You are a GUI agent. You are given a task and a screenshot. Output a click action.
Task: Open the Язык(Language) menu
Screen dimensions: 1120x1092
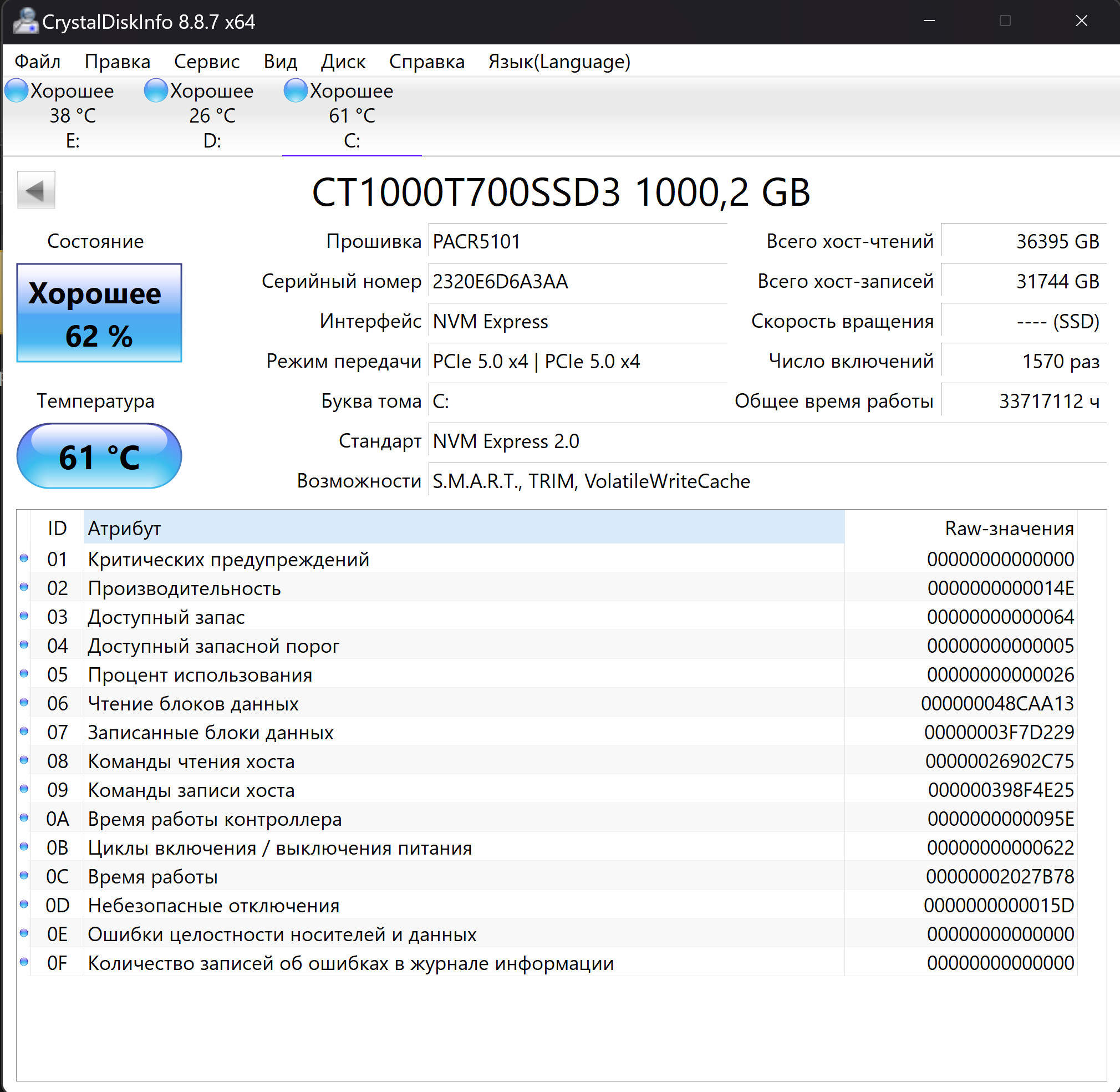pos(559,62)
